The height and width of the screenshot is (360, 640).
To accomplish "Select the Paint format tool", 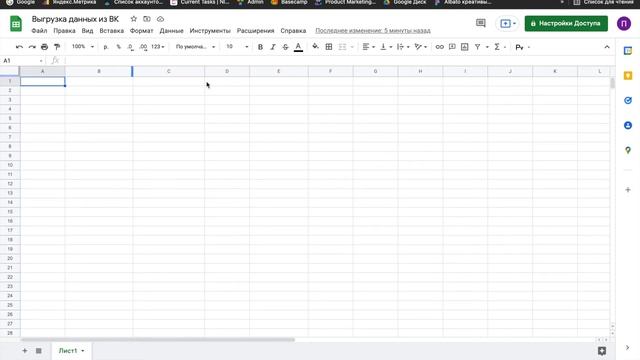I will click(57, 47).
